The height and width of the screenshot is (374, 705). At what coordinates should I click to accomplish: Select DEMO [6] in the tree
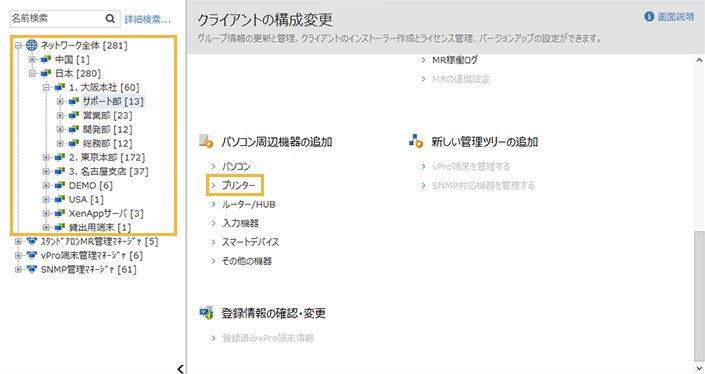(91, 185)
